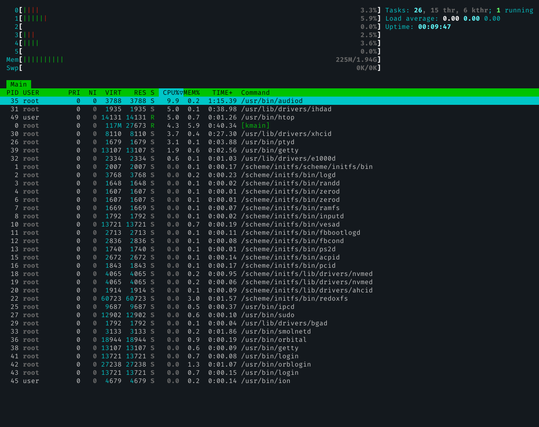Click the Load average line
Image resolution: width=539 pixels, height=427 pixels.
tap(442, 19)
